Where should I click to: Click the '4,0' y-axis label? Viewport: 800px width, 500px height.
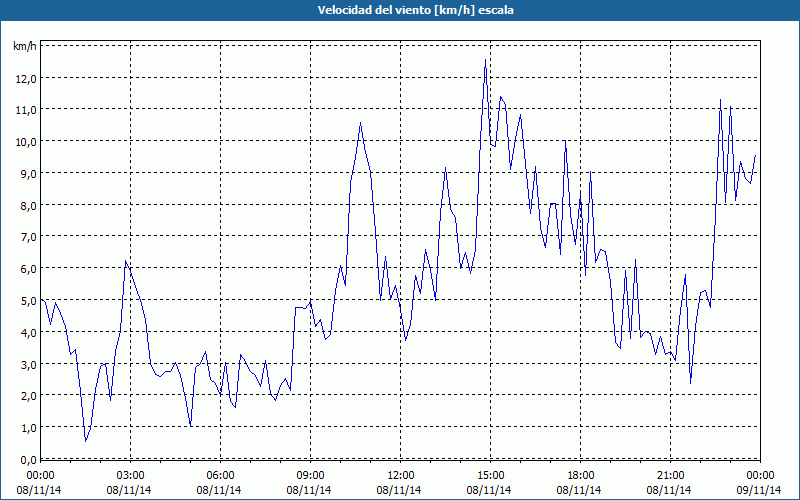click(29, 333)
